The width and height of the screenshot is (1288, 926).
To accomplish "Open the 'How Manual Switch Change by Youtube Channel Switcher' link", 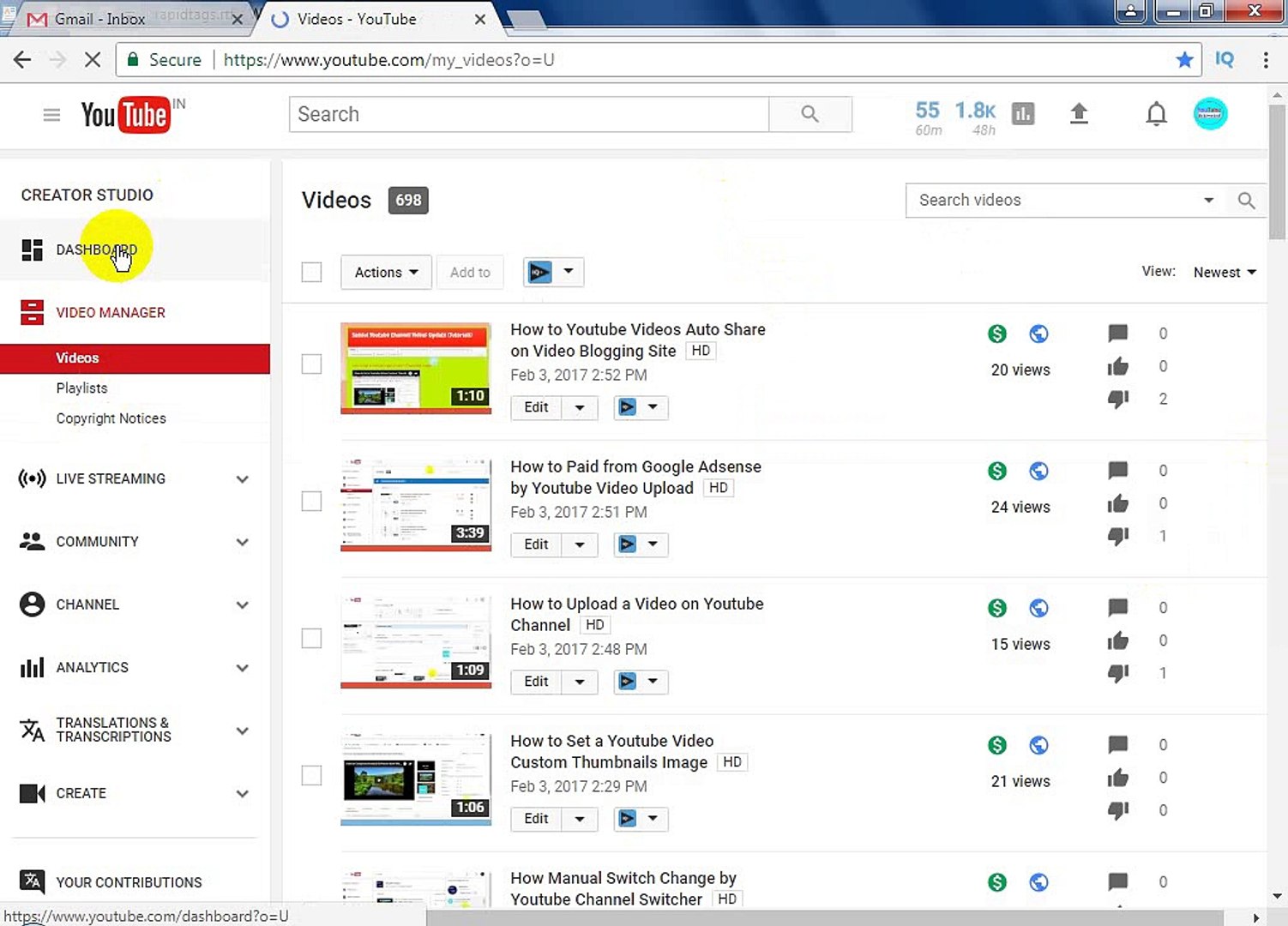I will pyautogui.click(x=623, y=888).
